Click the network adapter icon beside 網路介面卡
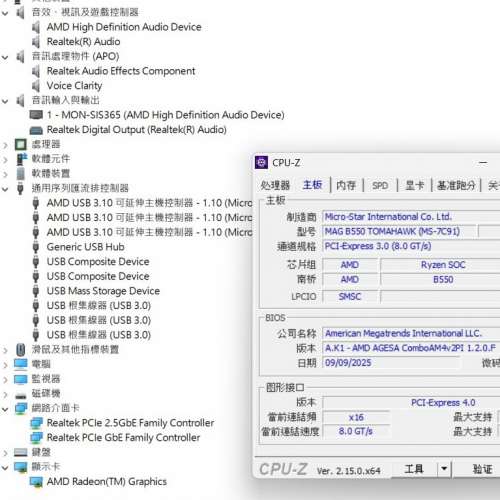This screenshot has height=500, width=500. click(x=21, y=408)
